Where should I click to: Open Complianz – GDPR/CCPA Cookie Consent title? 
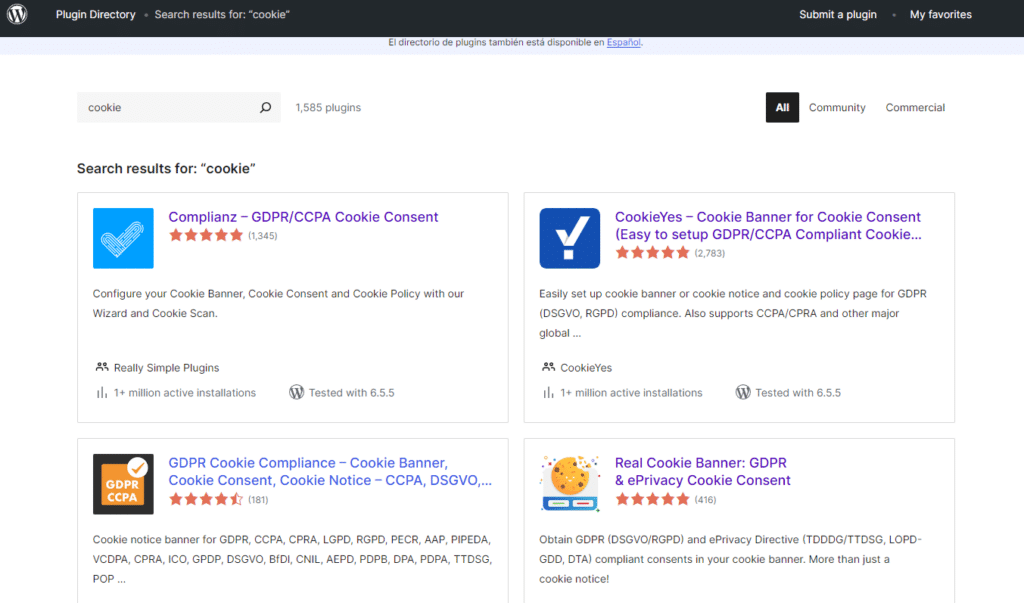tap(303, 217)
